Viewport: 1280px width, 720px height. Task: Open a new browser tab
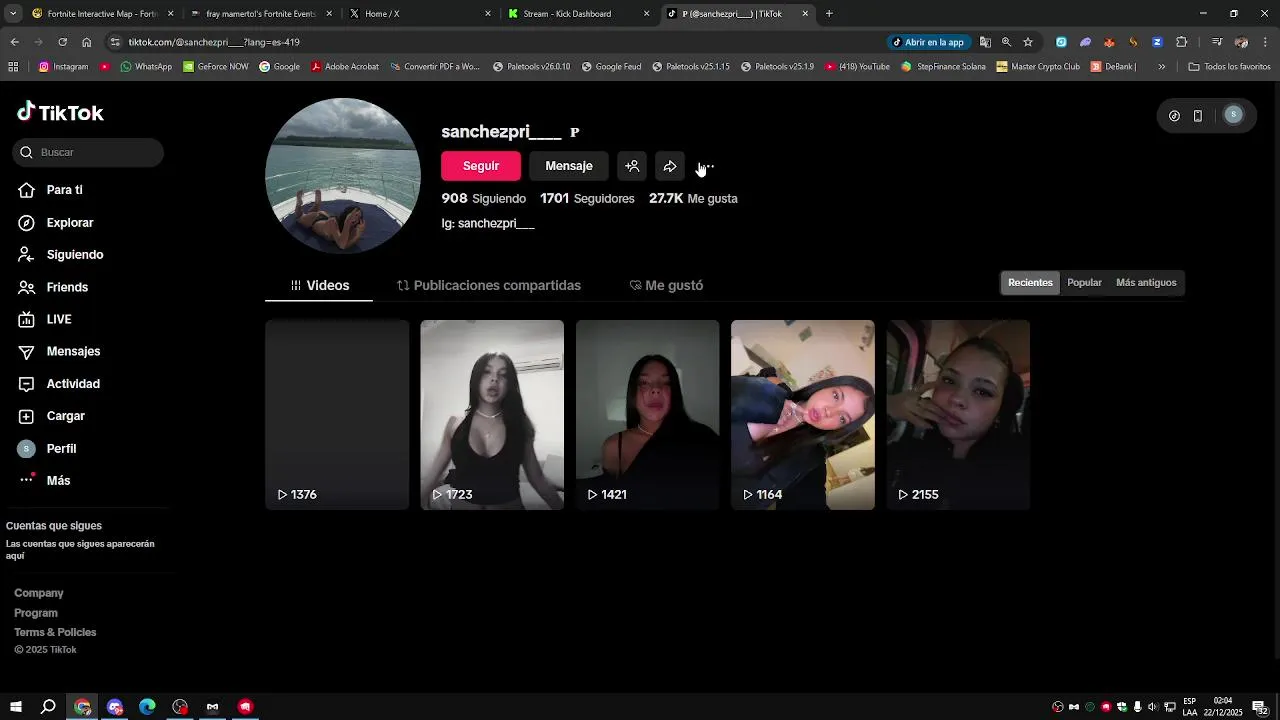tap(829, 14)
